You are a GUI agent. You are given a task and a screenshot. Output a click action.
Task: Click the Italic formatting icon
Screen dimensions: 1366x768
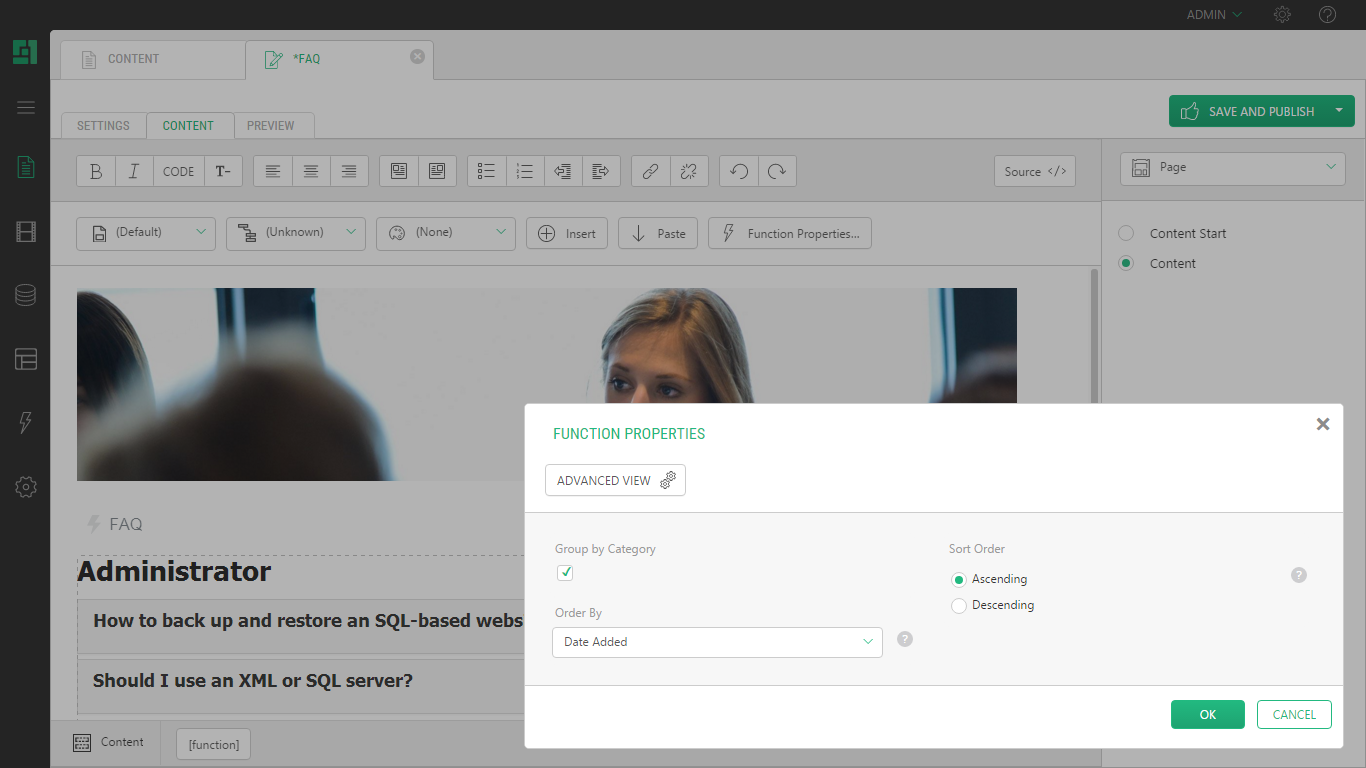point(134,171)
